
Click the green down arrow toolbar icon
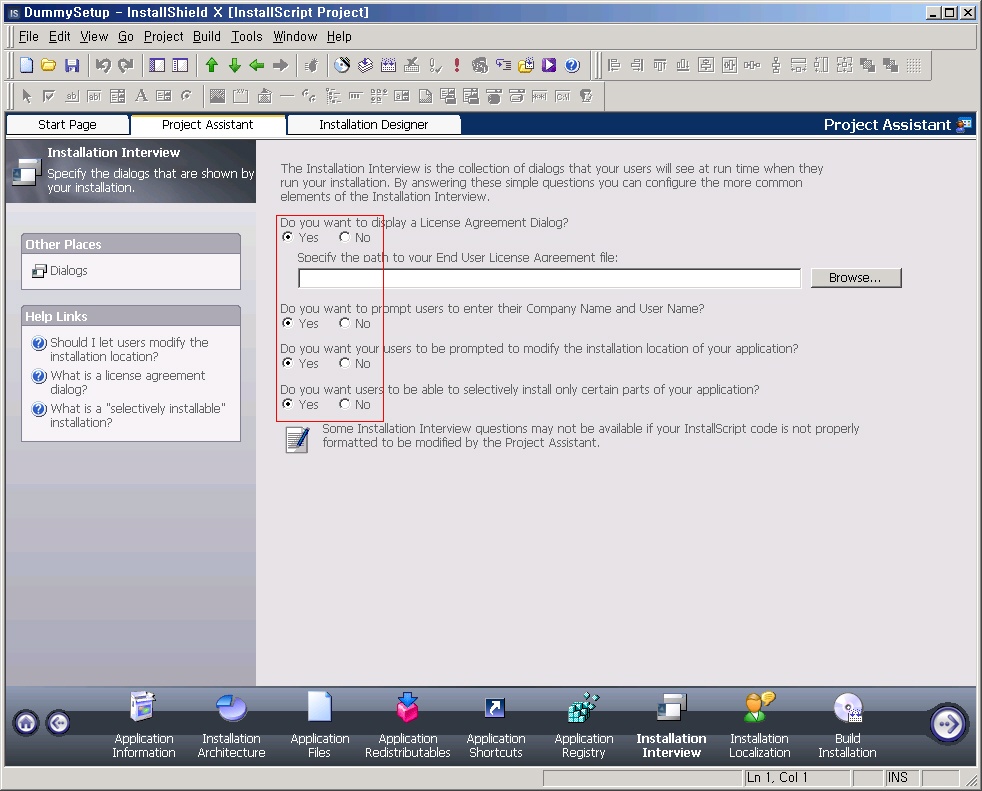[x=235, y=65]
